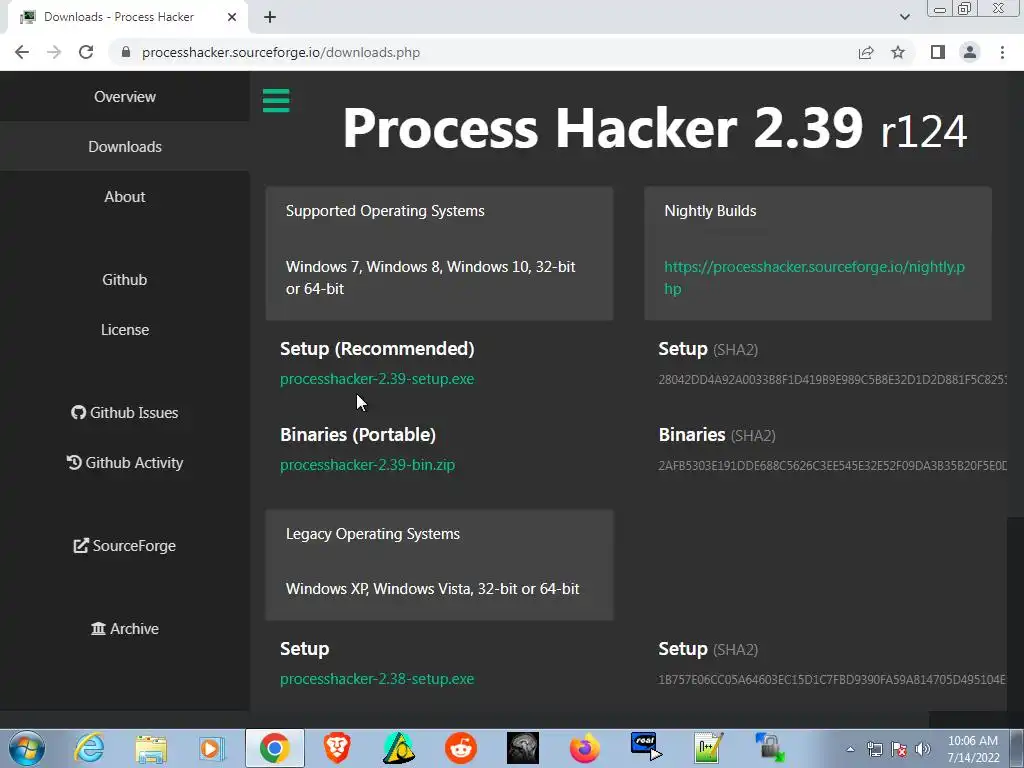Open SourceForge external link in sidebar
1024x768 pixels.
pos(125,546)
